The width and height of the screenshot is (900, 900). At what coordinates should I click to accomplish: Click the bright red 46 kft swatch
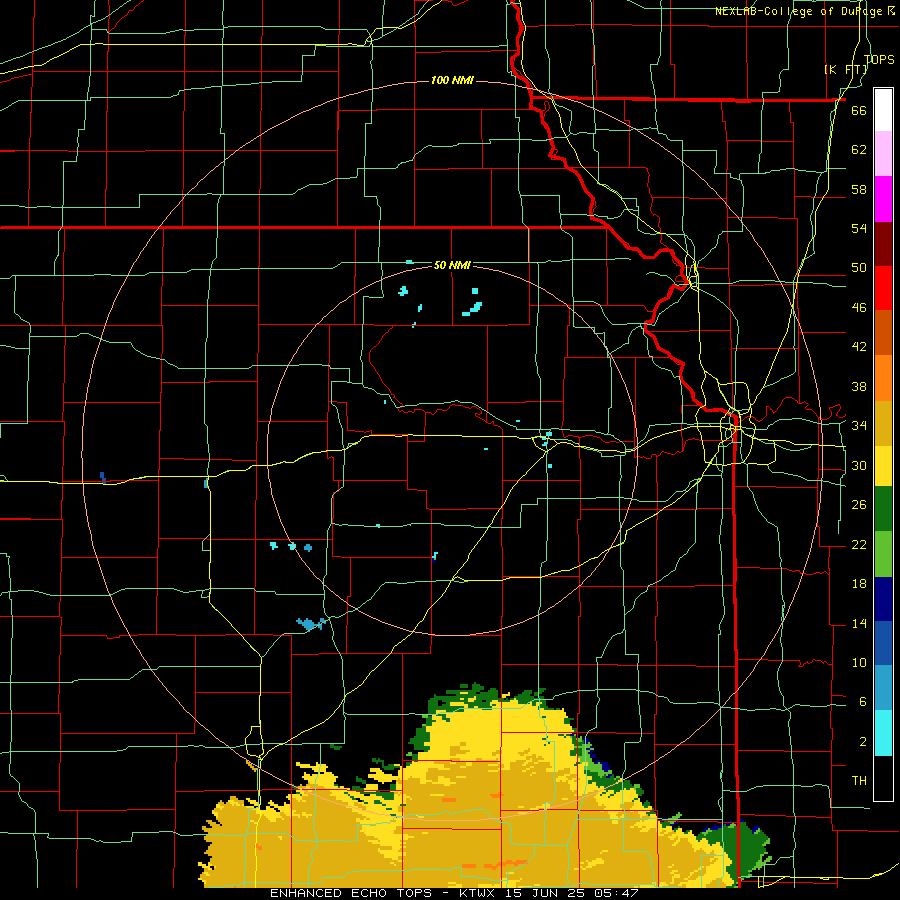click(x=883, y=288)
